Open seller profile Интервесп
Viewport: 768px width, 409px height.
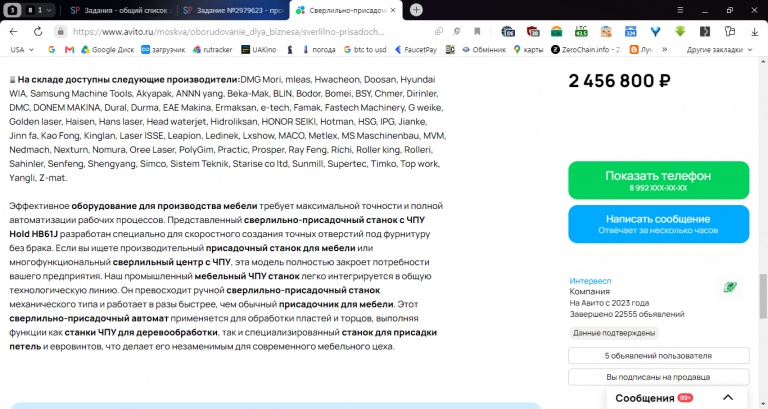point(590,281)
